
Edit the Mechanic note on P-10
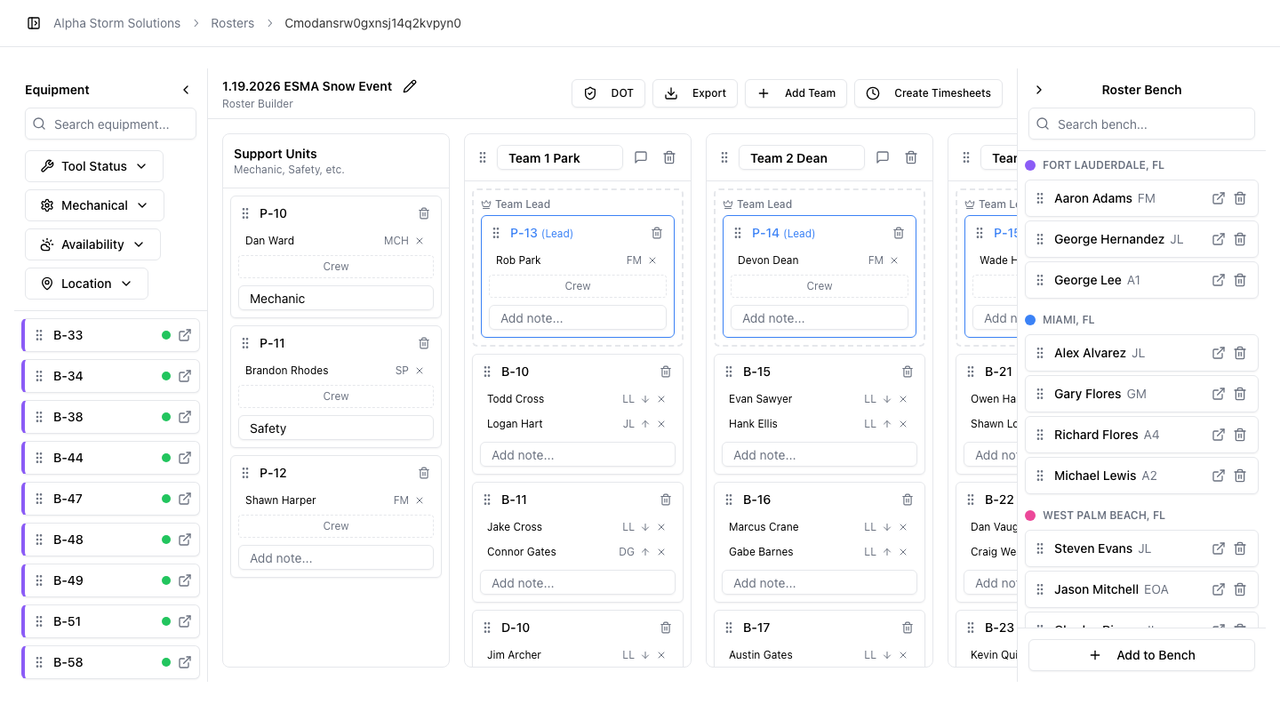336,298
